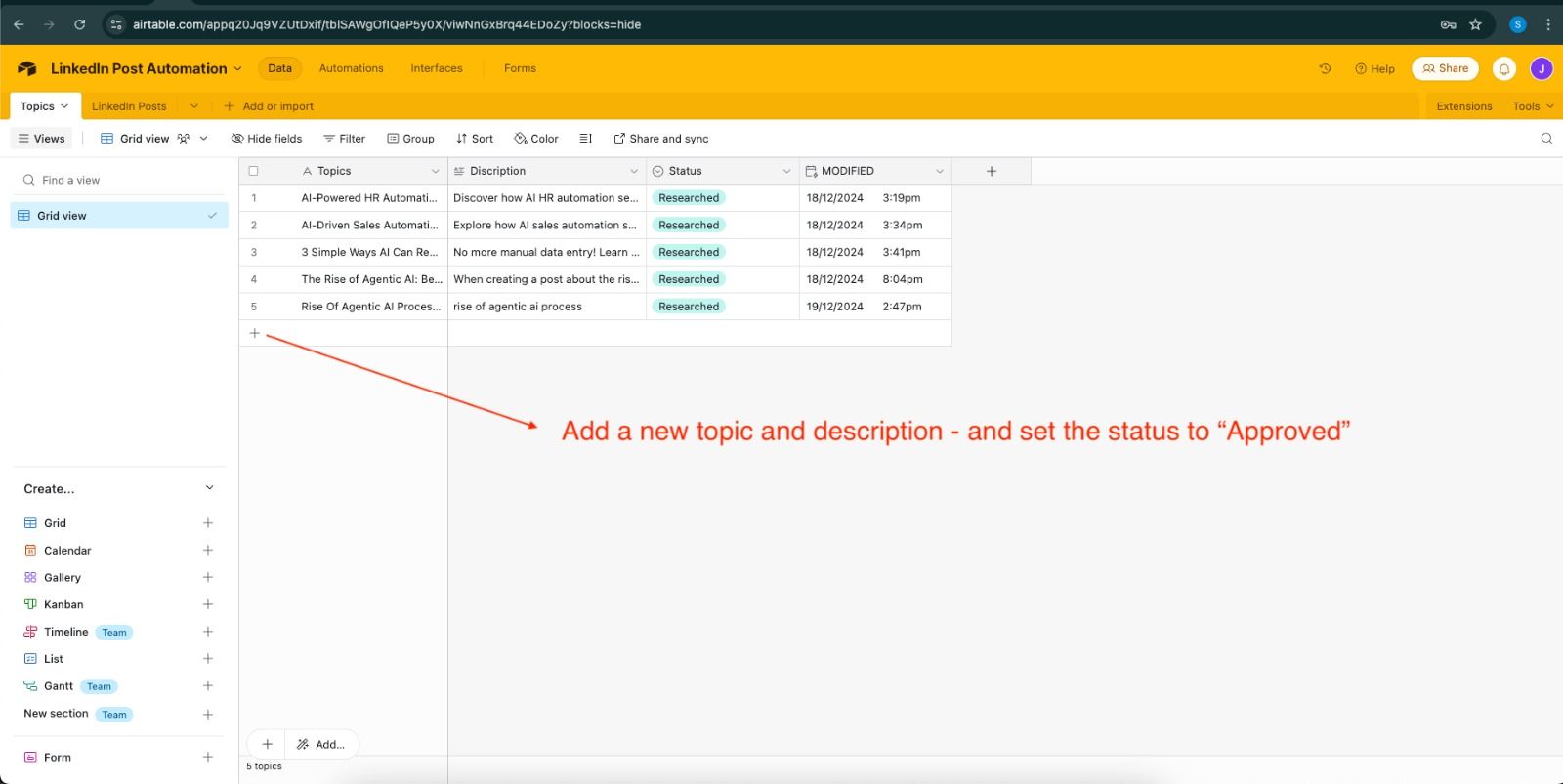Add new Gantt view plus

point(208,686)
